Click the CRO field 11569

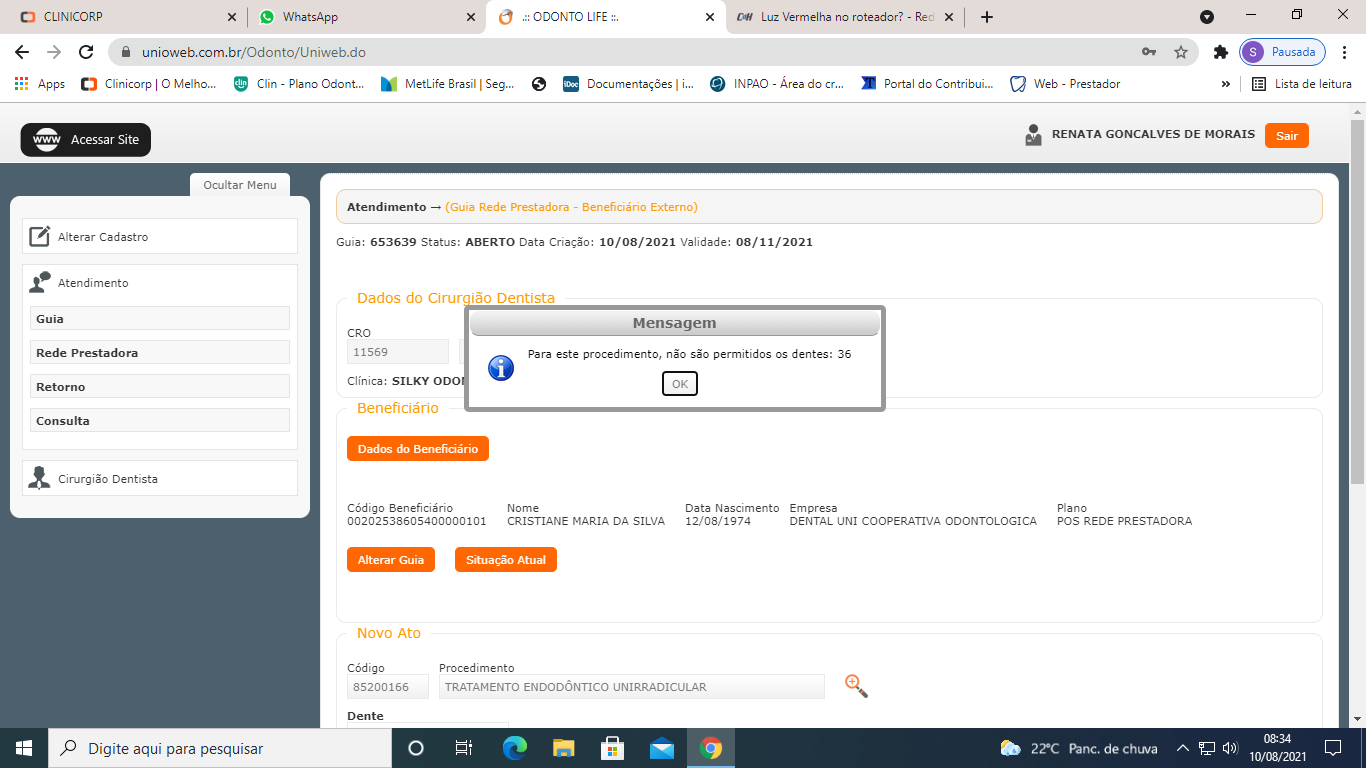click(x=398, y=352)
